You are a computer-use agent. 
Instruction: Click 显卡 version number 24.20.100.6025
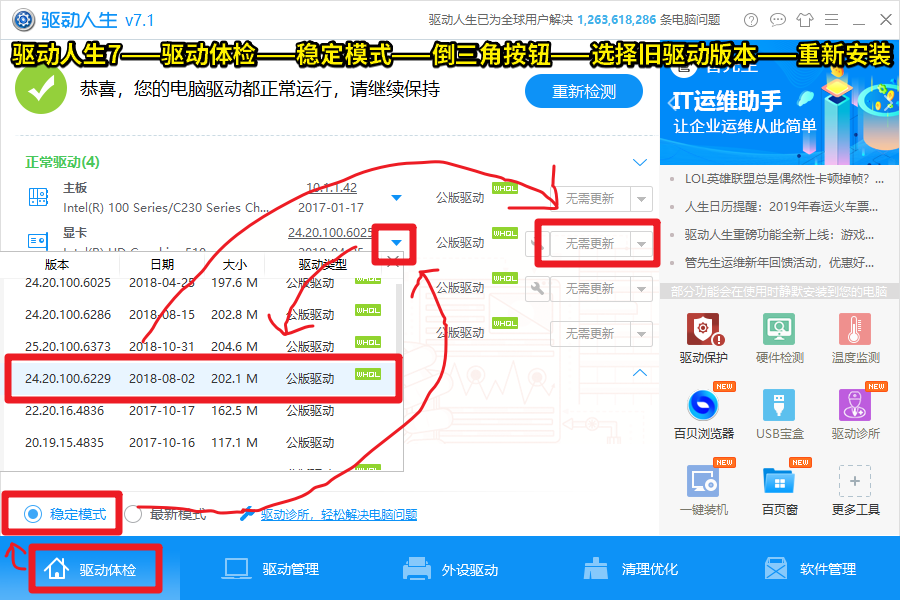[x=330, y=233]
